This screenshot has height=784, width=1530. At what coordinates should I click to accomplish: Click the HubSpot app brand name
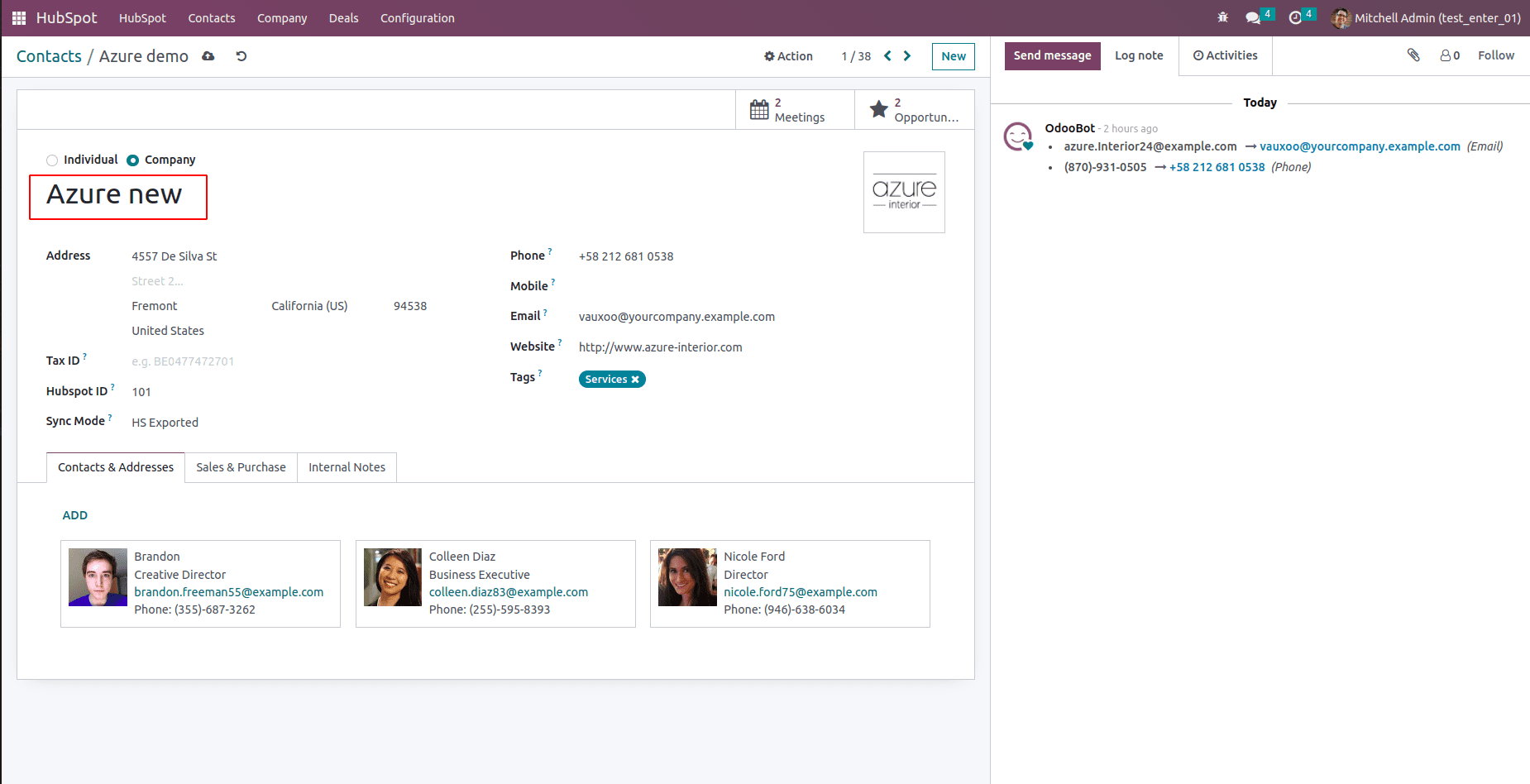(x=66, y=17)
